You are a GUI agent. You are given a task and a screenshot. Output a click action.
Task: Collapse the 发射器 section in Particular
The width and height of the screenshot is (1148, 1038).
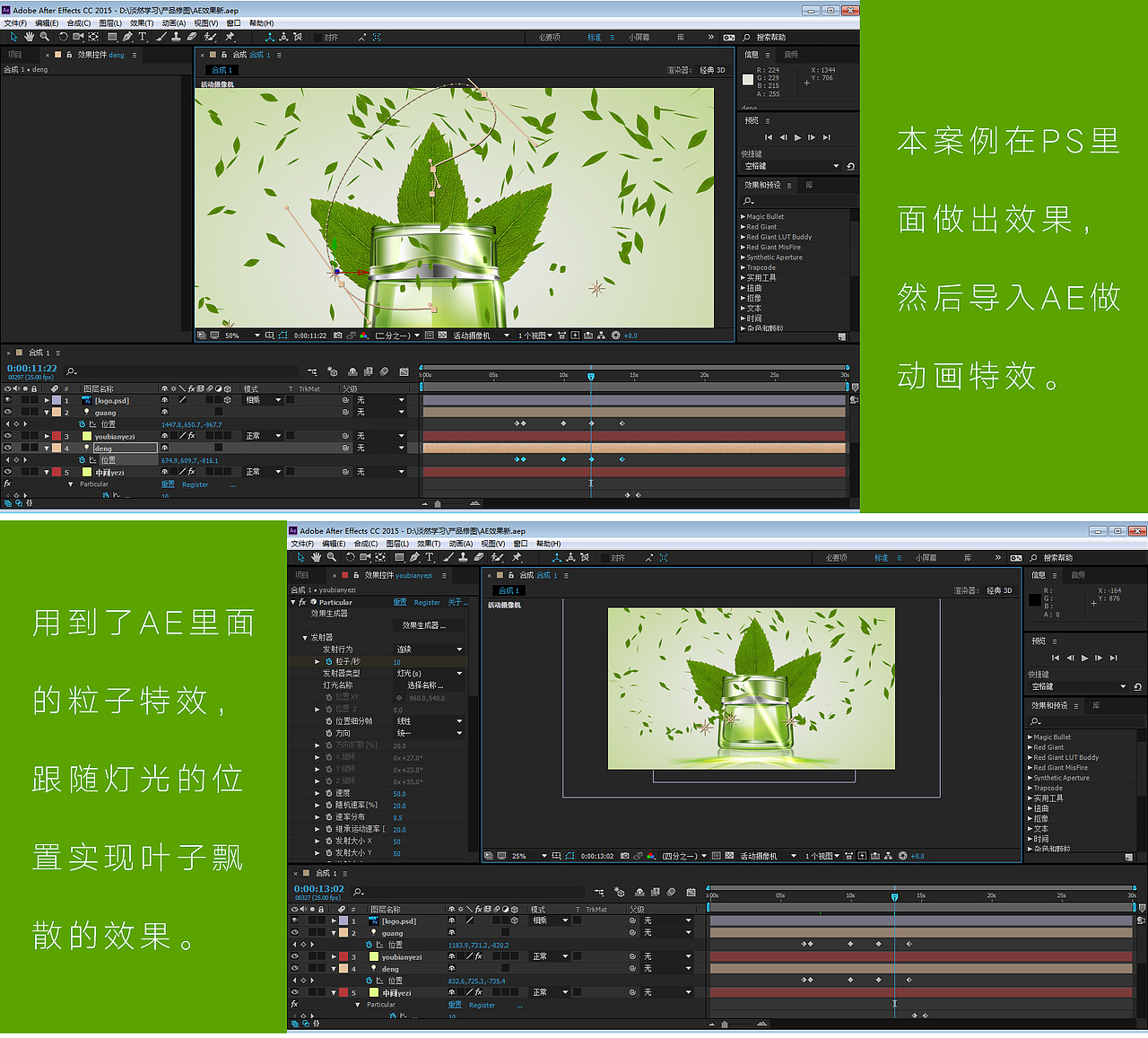coord(305,638)
